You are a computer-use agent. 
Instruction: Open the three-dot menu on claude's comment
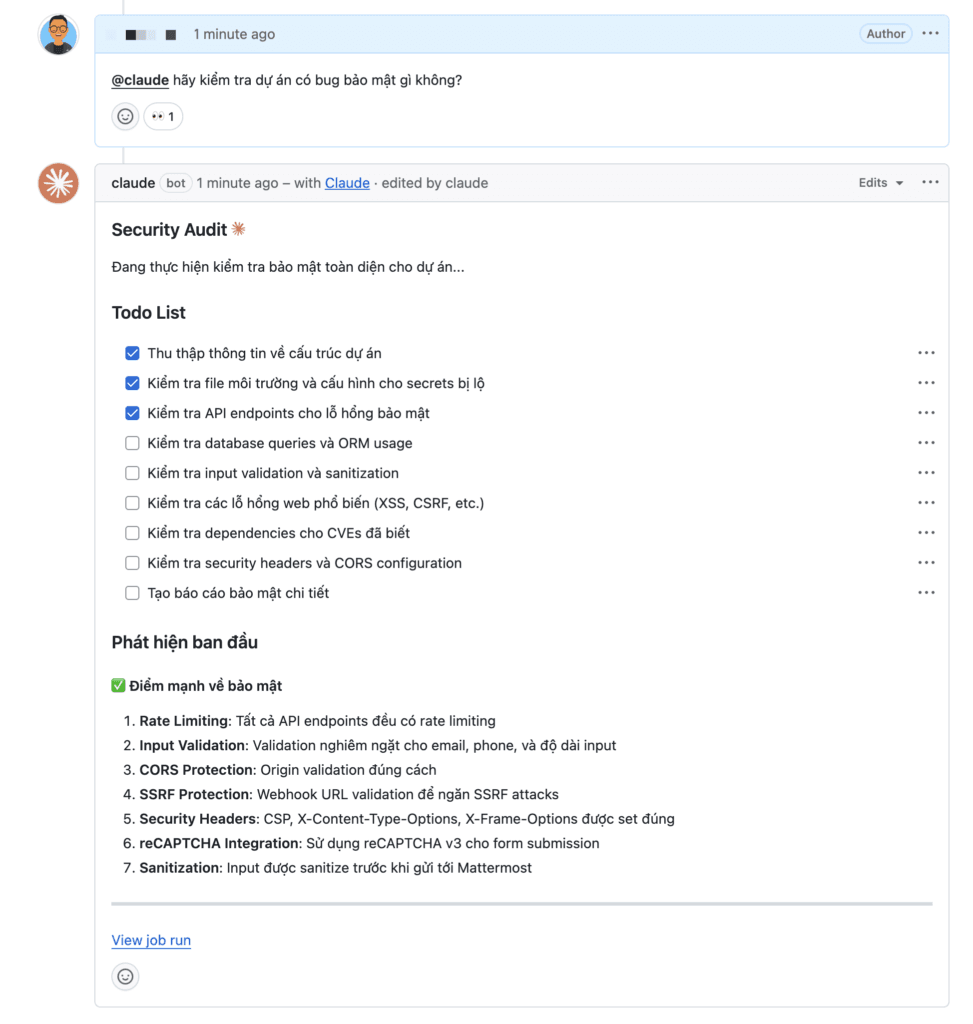(x=930, y=183)
